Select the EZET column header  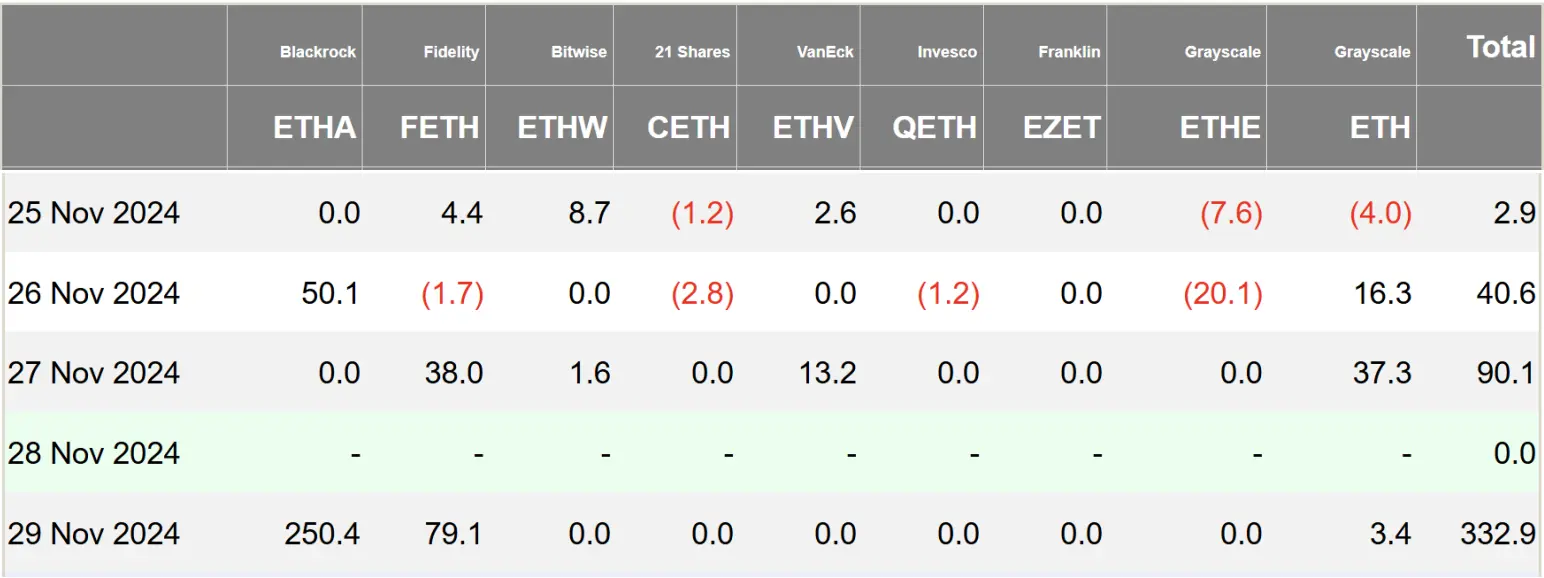click(x=1061, y=128)
